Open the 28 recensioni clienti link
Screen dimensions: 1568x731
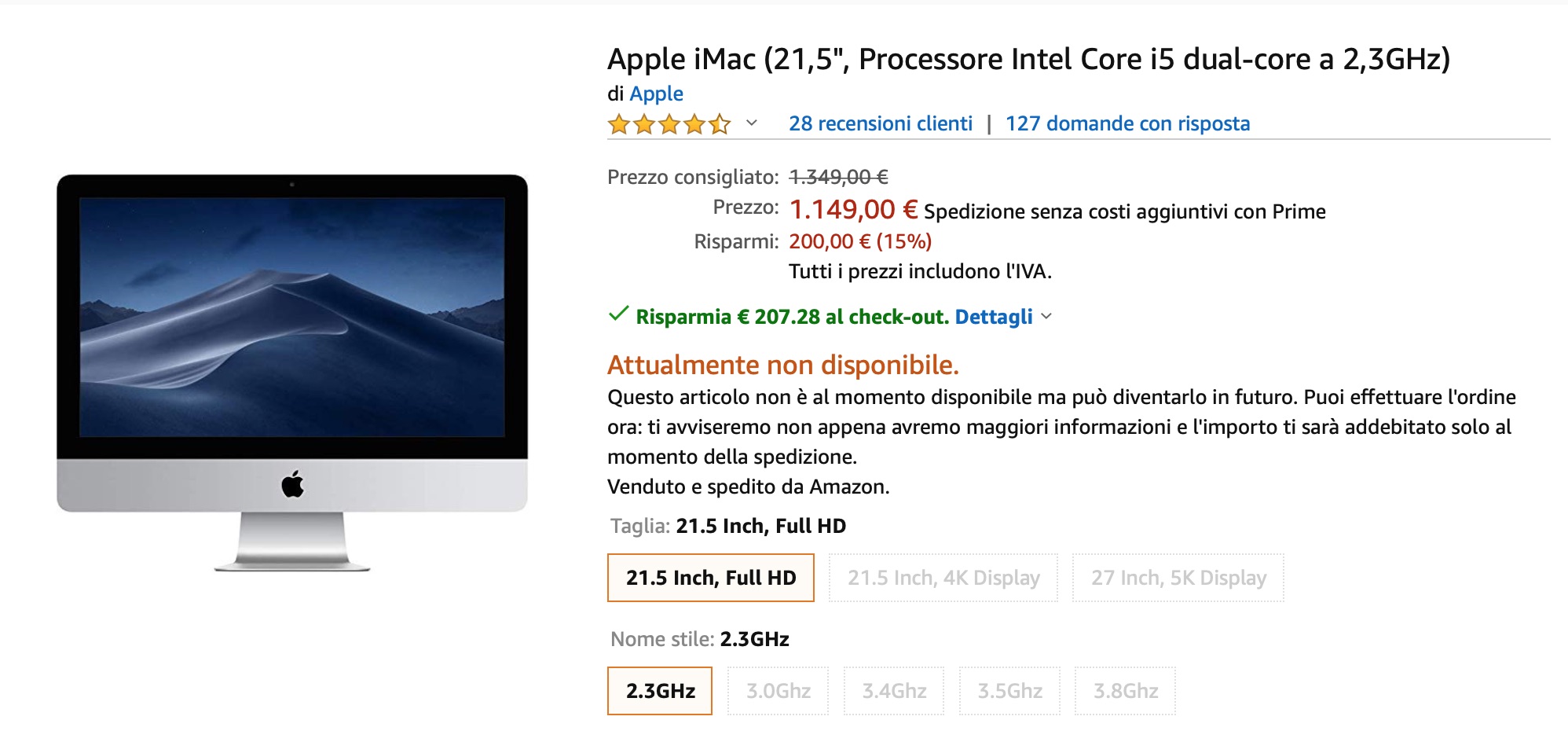(880, 123)
